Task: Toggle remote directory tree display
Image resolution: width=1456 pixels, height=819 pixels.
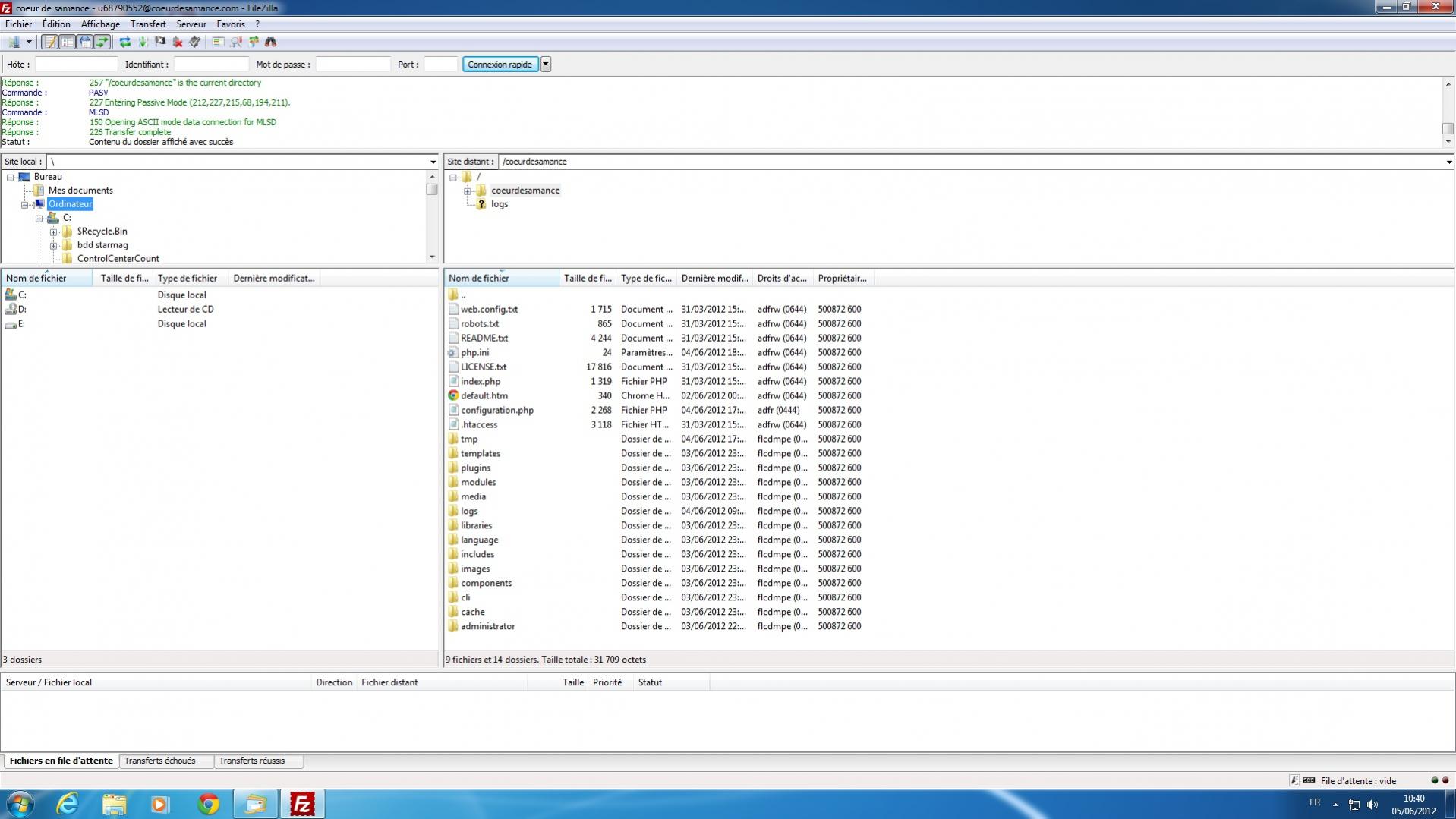Action: tap(84, 42)
